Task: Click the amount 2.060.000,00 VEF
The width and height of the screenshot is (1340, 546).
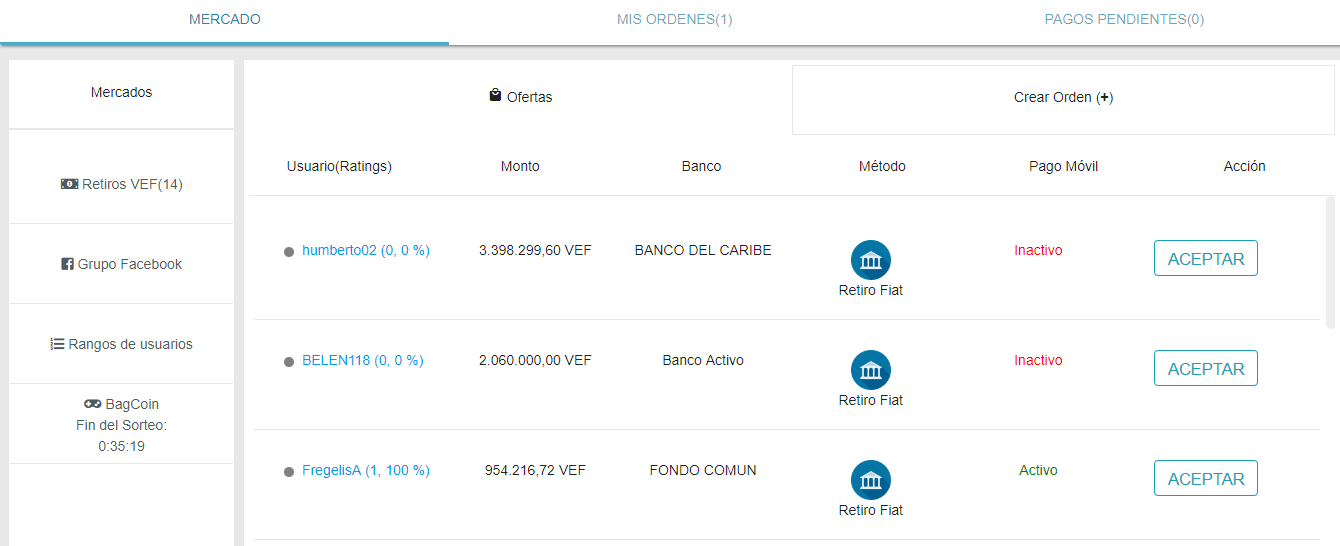Action: click(535, 360)
